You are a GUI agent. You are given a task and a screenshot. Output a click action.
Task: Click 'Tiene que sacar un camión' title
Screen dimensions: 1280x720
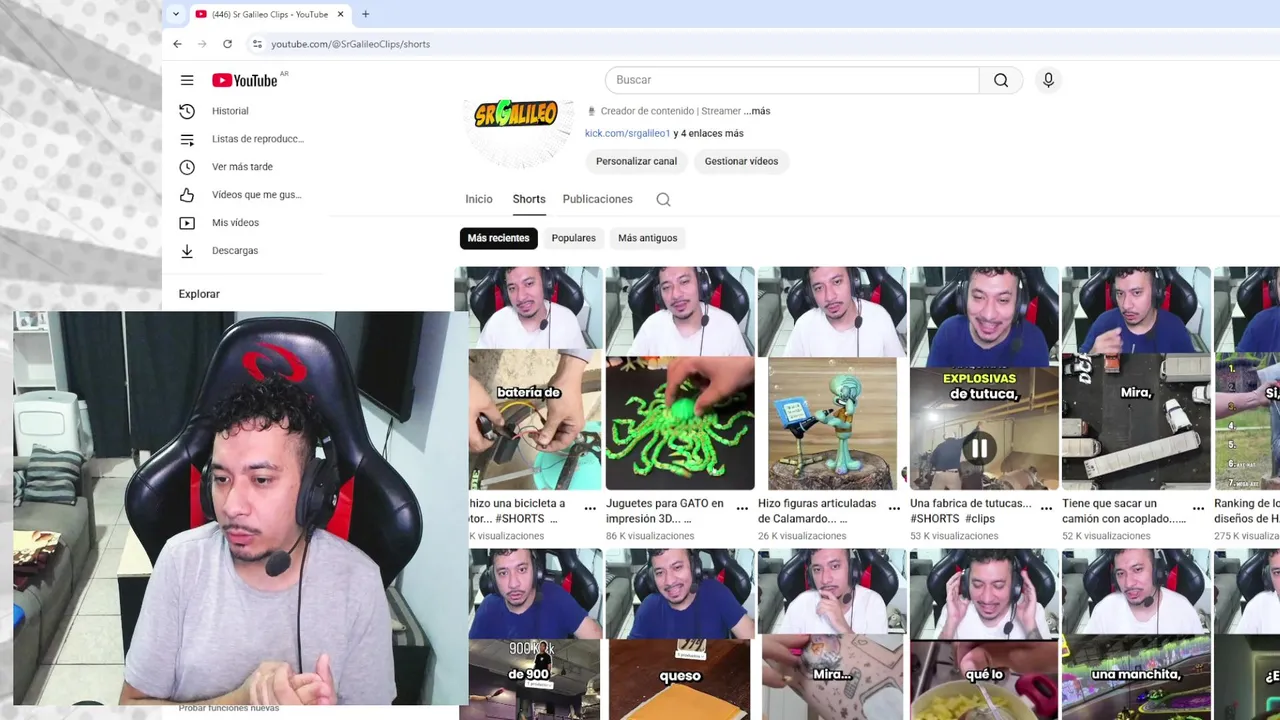coord(1124,511)
